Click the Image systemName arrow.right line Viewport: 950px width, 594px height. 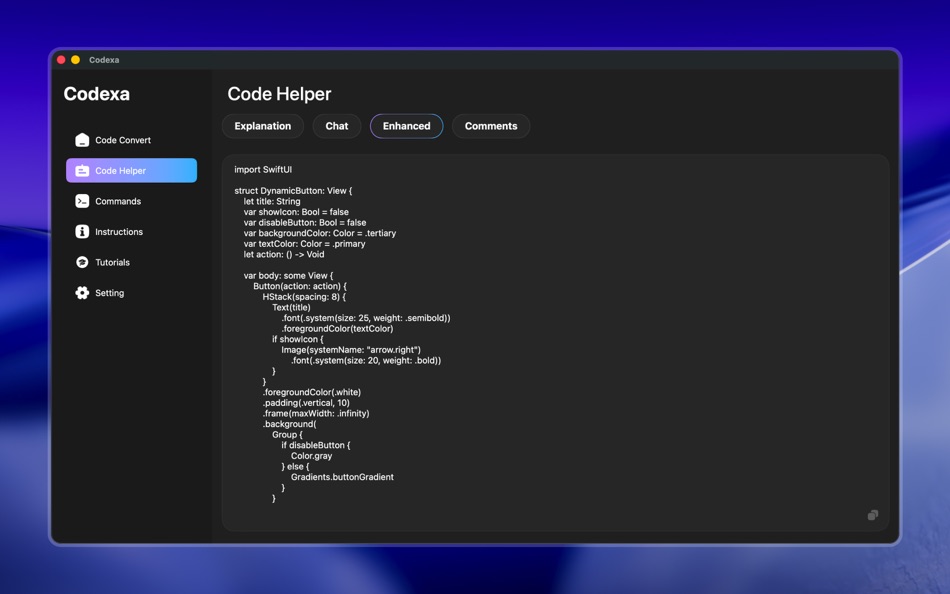[351, 350]
